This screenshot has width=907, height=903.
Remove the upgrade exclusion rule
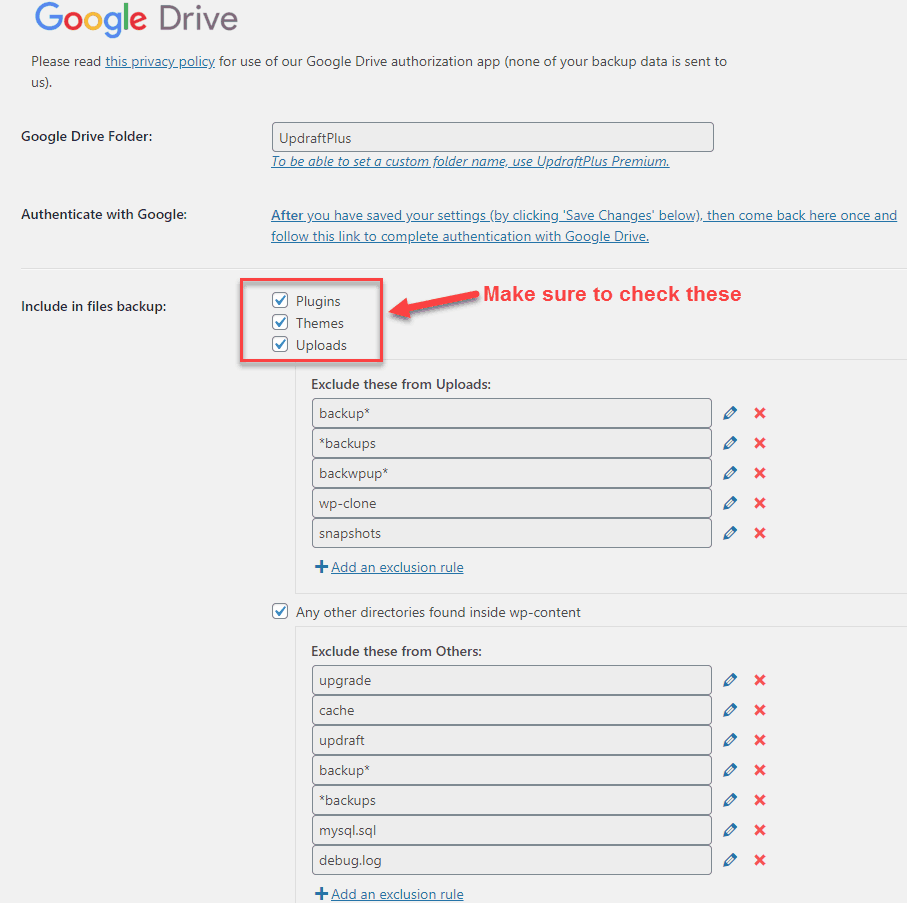point(760,680)
